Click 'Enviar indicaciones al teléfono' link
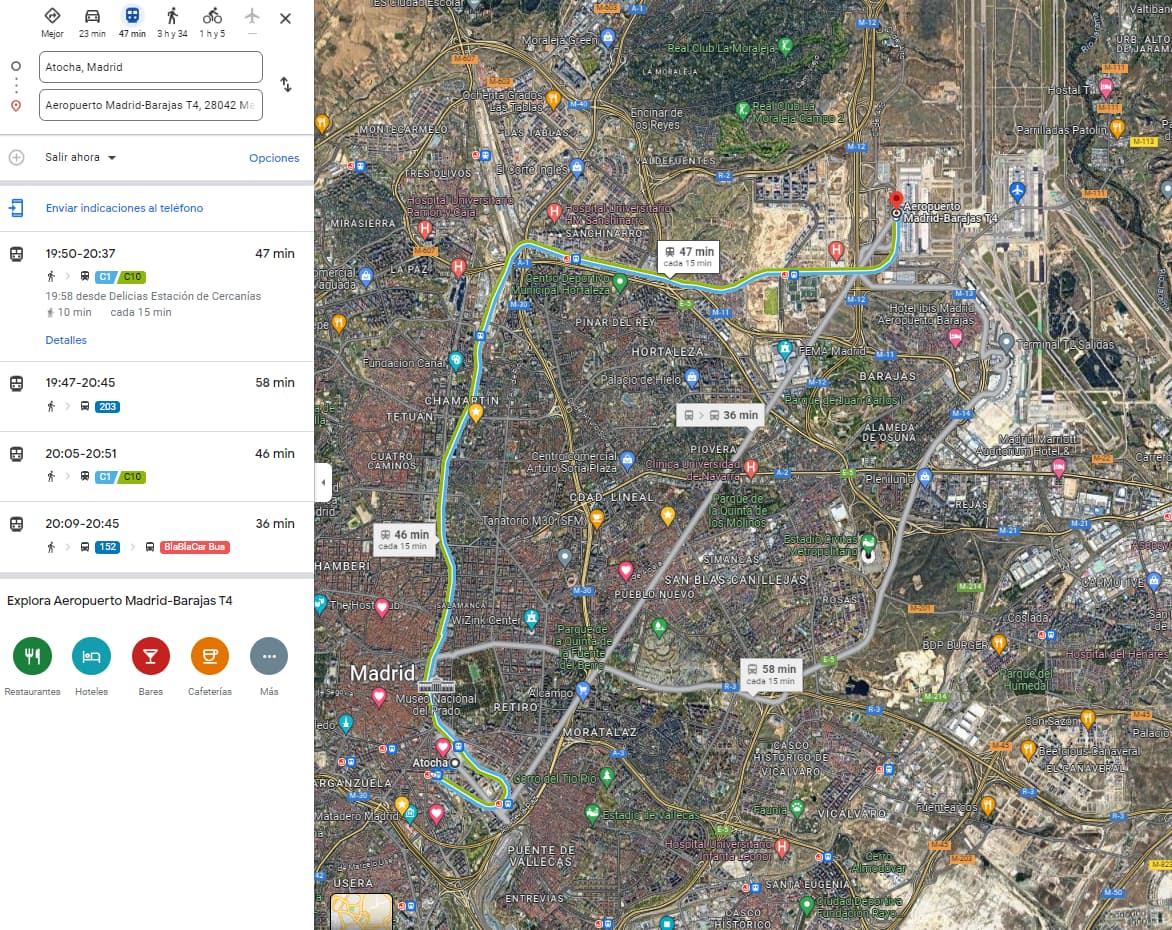Screen dimensions: 1172x930 (x=124, y=208)
